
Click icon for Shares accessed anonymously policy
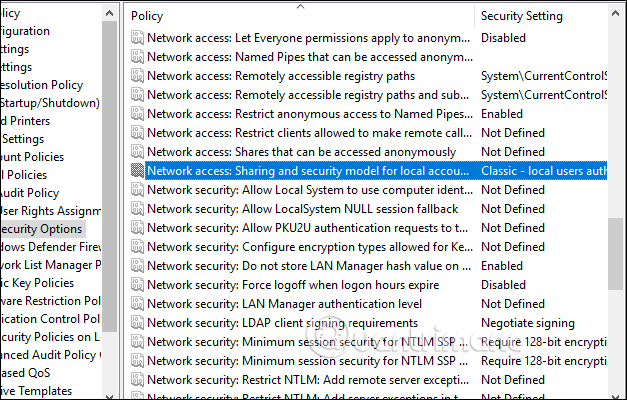pos(137,152)
